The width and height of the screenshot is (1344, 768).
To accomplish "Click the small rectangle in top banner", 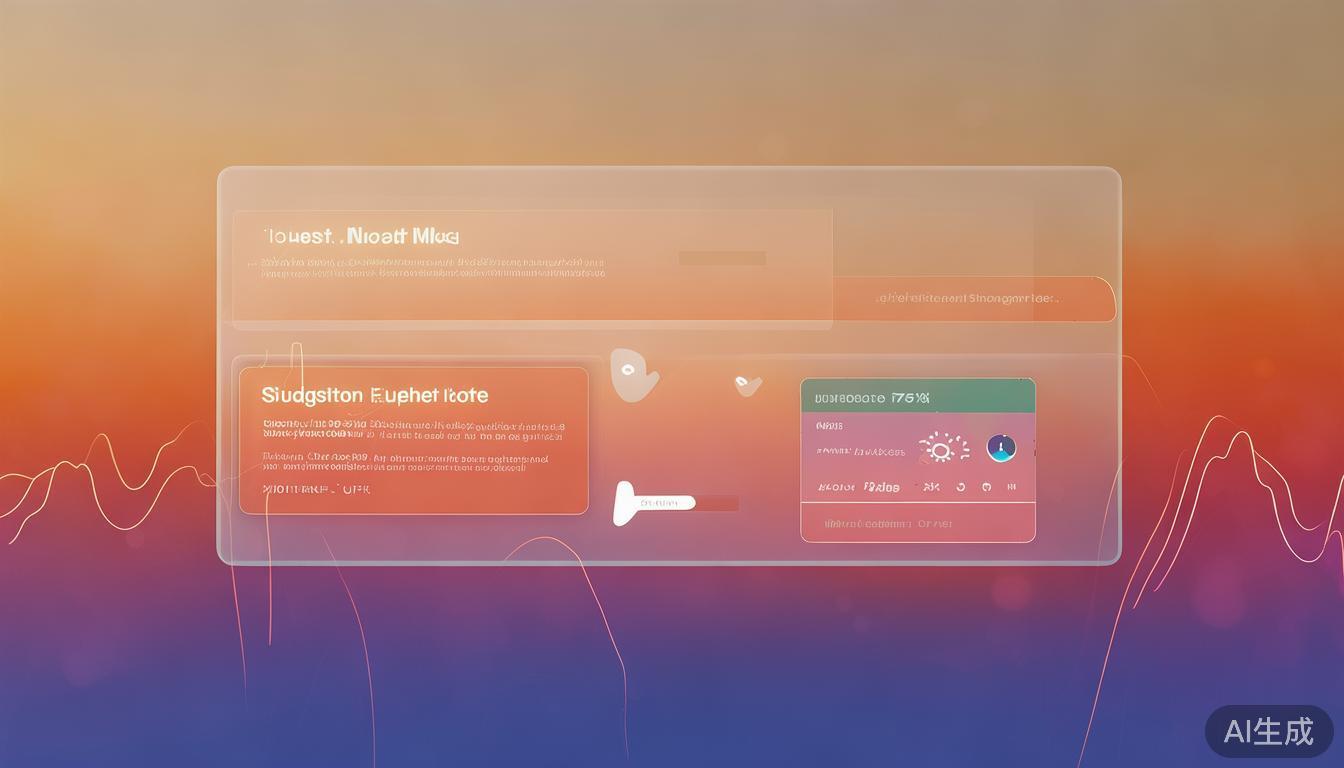I will click(x=722, y=258).
